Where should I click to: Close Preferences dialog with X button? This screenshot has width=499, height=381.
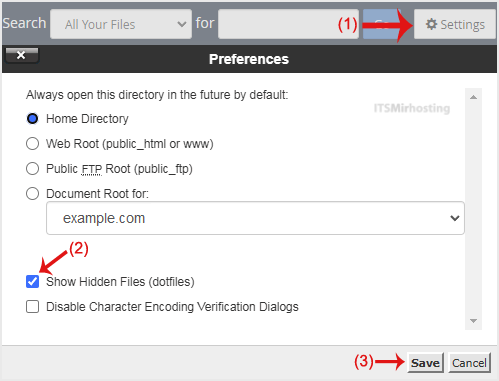pos(22,55)
